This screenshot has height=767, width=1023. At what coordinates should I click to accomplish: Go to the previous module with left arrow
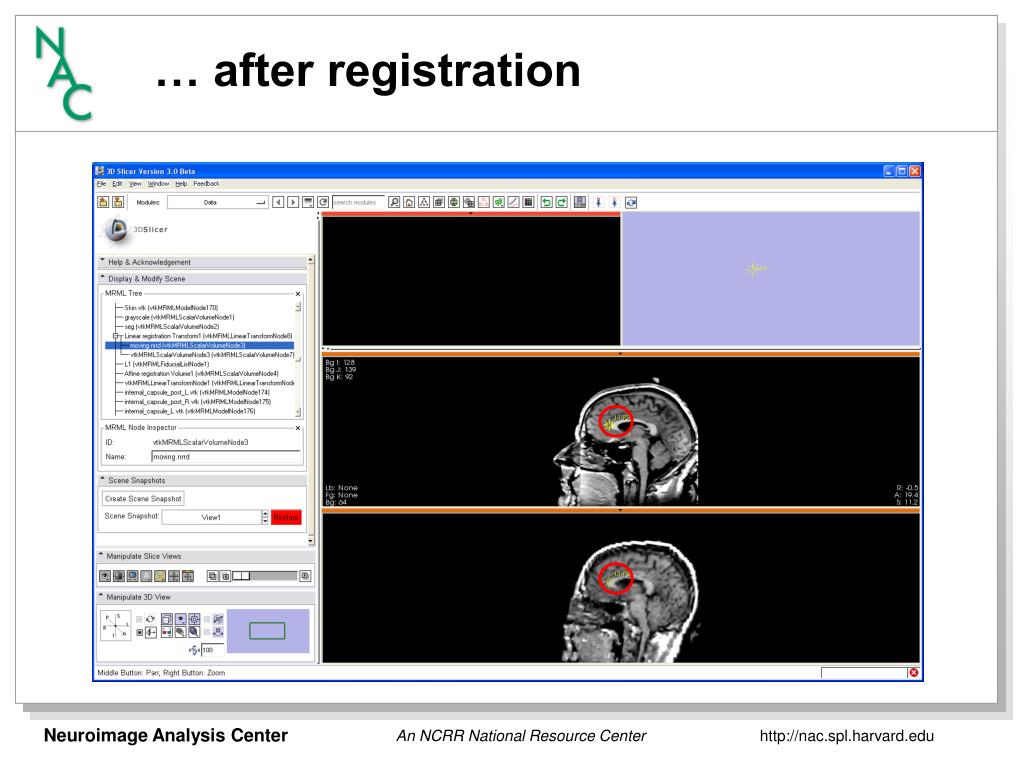(x=278, y=202)
